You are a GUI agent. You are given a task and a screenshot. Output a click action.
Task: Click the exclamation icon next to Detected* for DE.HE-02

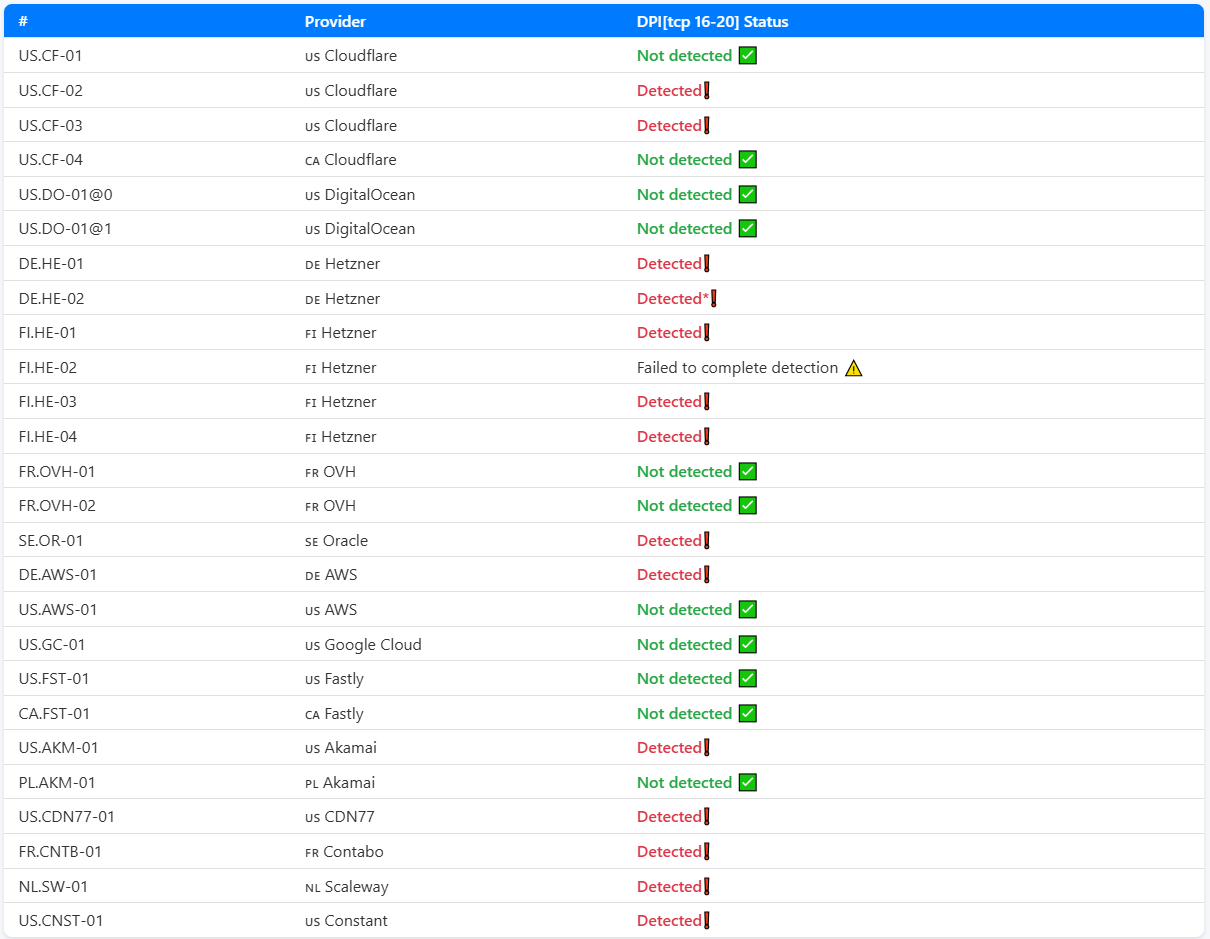tap(714, 299)
